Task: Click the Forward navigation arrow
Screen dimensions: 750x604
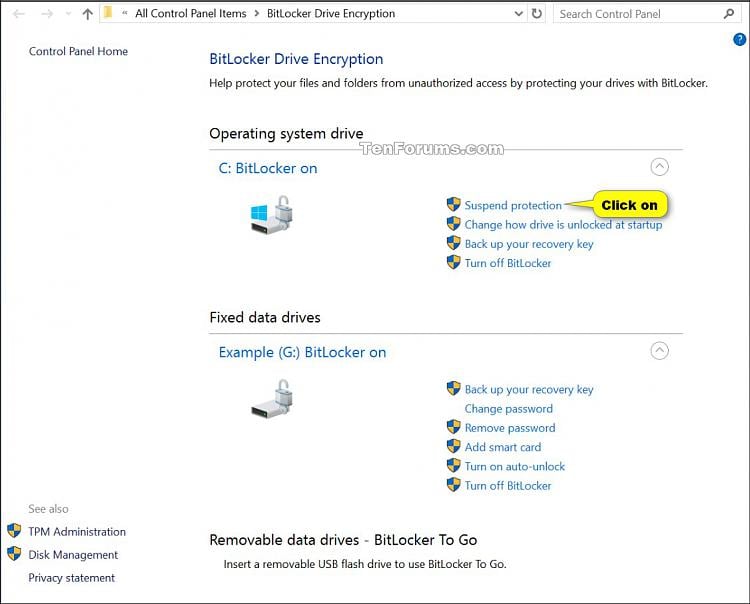Action: point(47,14)
